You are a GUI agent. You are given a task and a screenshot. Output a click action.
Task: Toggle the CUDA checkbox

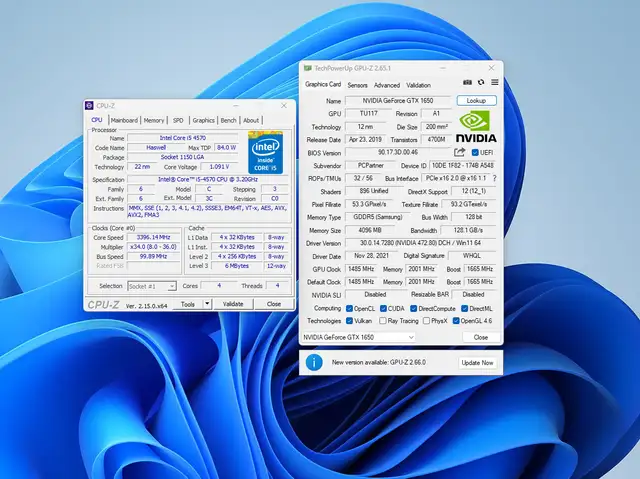point(383,308)
